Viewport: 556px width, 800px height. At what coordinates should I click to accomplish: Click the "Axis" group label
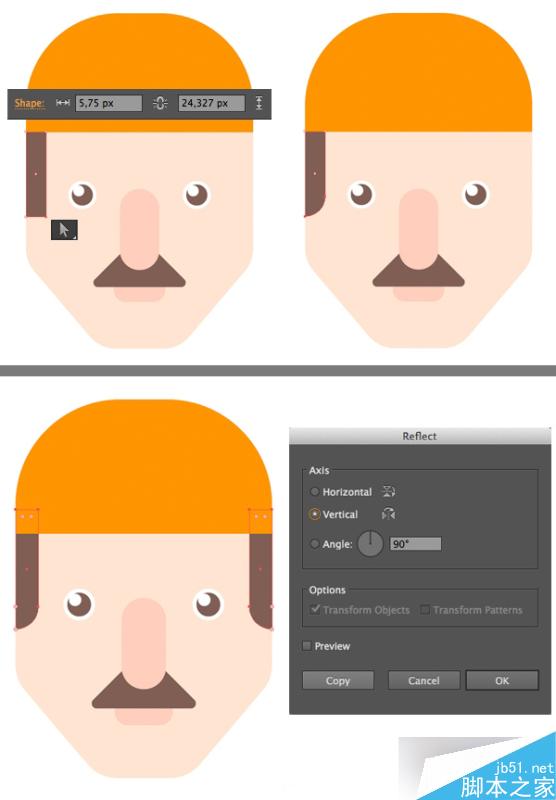coord(319,470)
